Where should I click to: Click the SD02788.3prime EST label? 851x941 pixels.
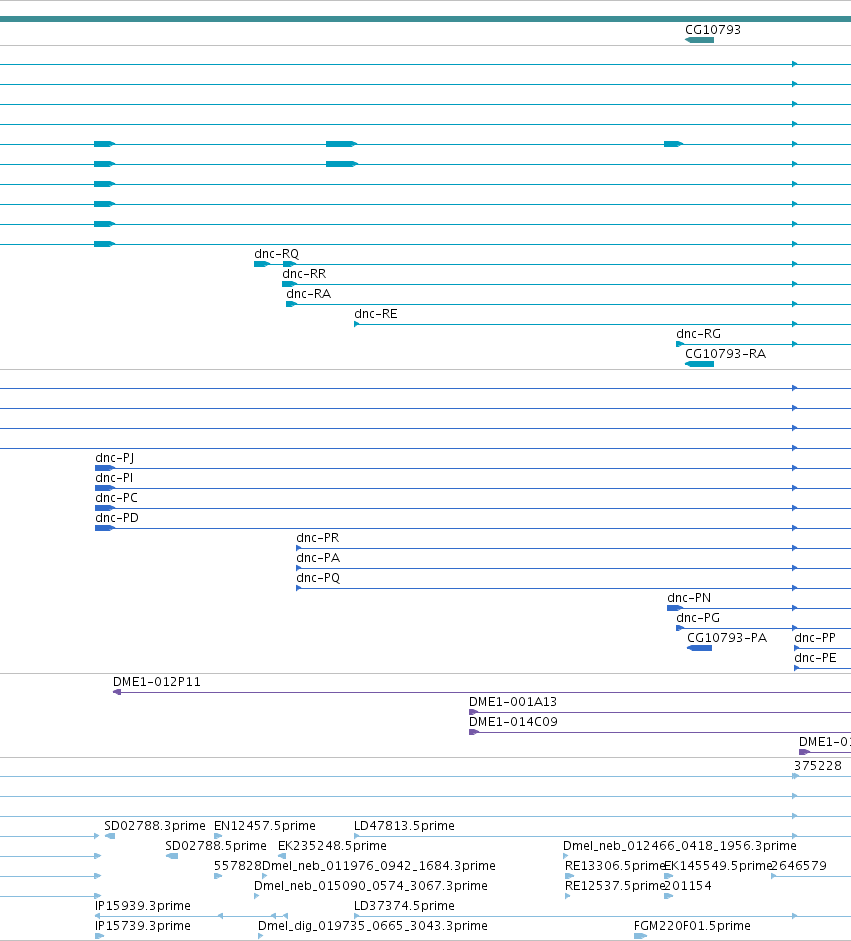[155, 826]
